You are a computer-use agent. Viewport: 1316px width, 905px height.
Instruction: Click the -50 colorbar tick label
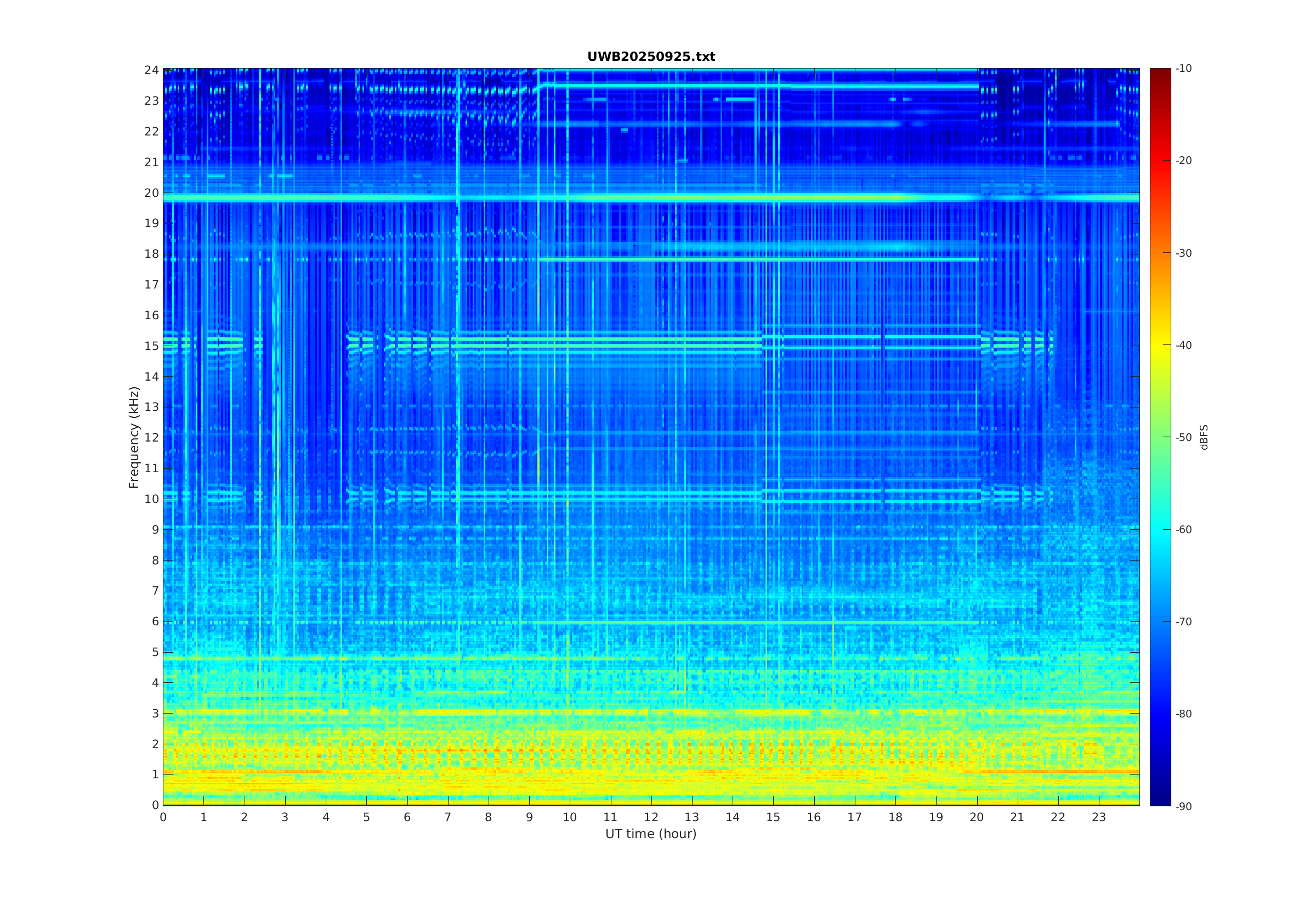tap(1183, 437)
